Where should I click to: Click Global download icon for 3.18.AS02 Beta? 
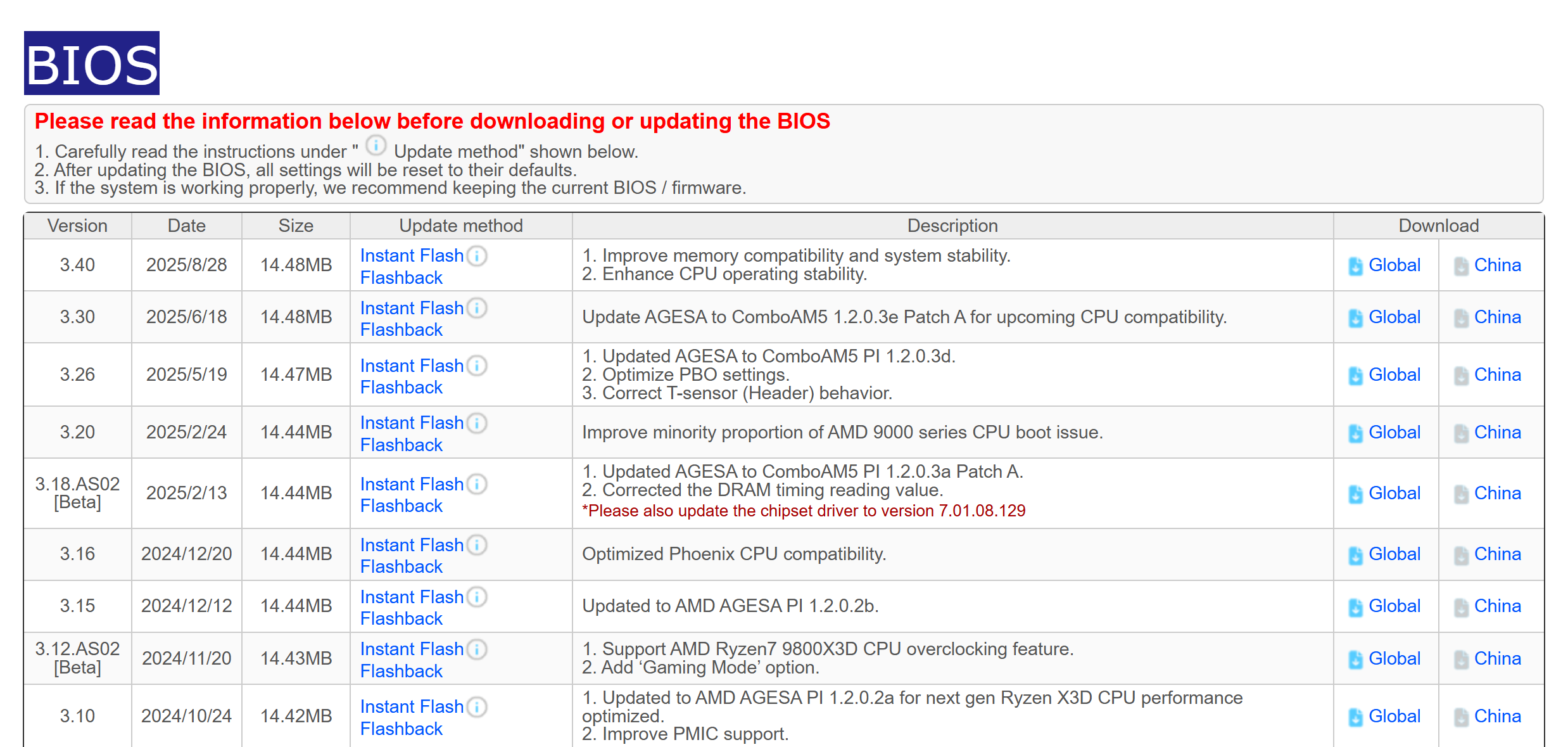(x=1355, y=494)
